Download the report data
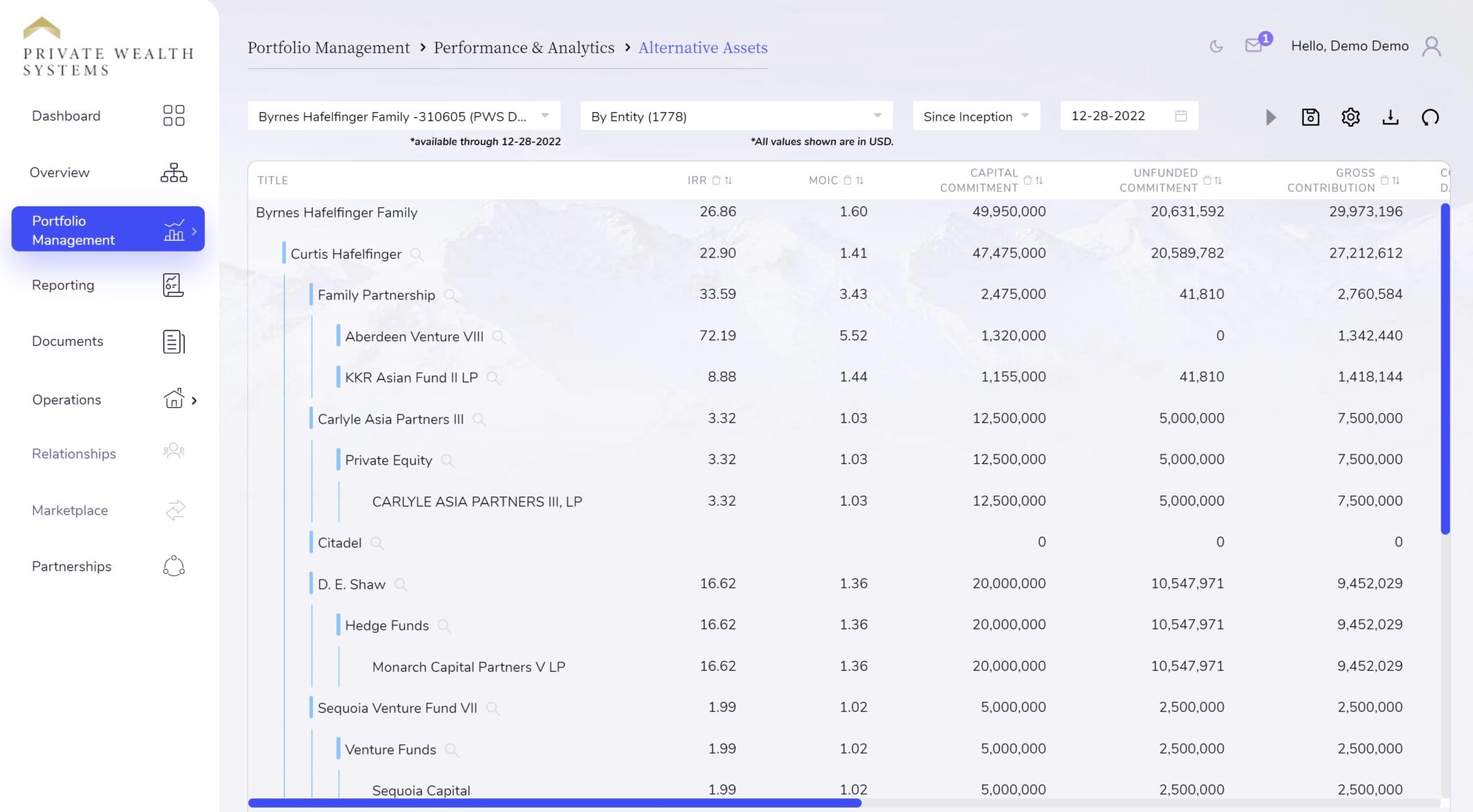 1390,117
